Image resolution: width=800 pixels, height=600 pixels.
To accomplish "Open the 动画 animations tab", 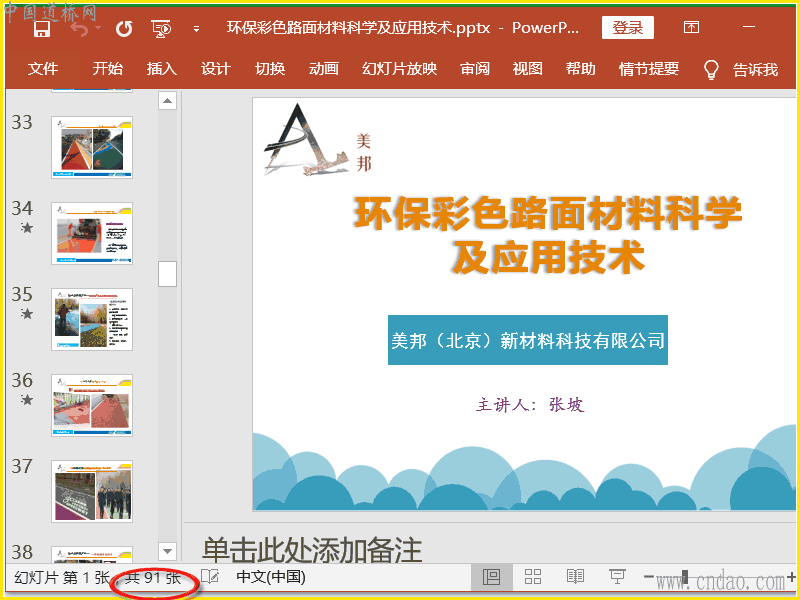I will point(324,68).
